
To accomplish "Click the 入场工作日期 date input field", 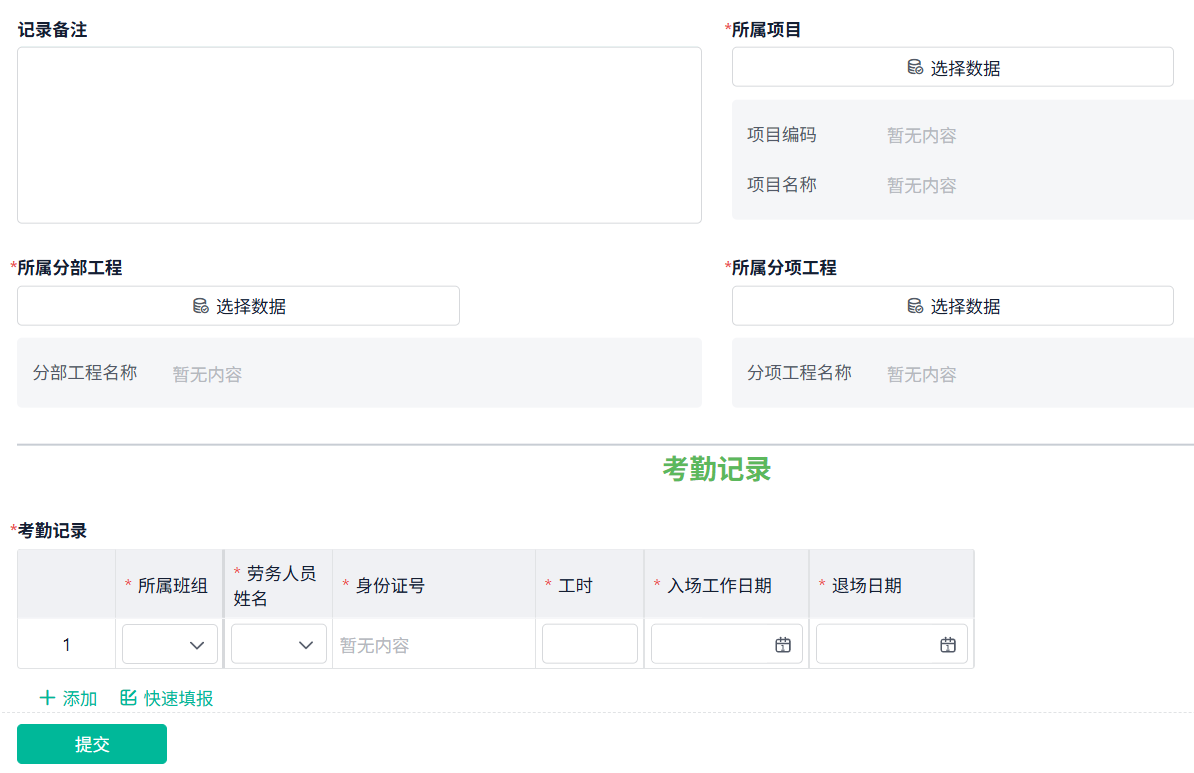I will [x=712, y=645].
